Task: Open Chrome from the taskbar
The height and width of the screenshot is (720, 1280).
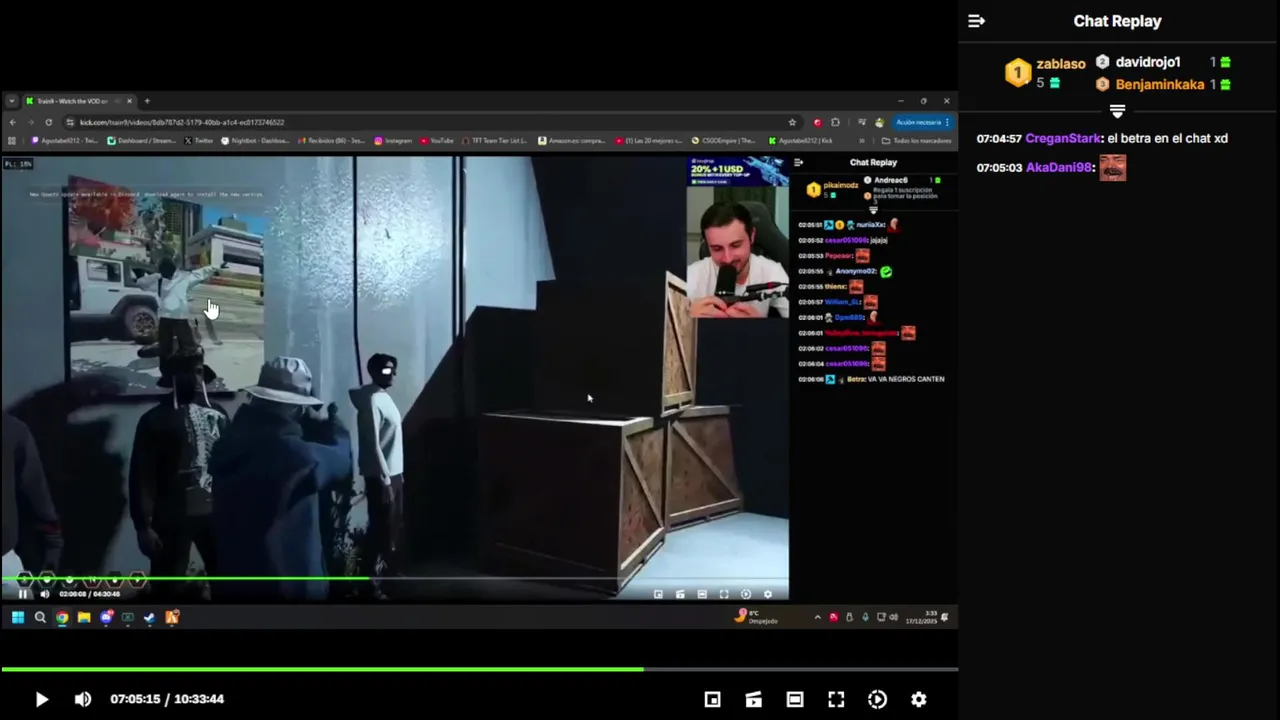Action: (62, 617)
